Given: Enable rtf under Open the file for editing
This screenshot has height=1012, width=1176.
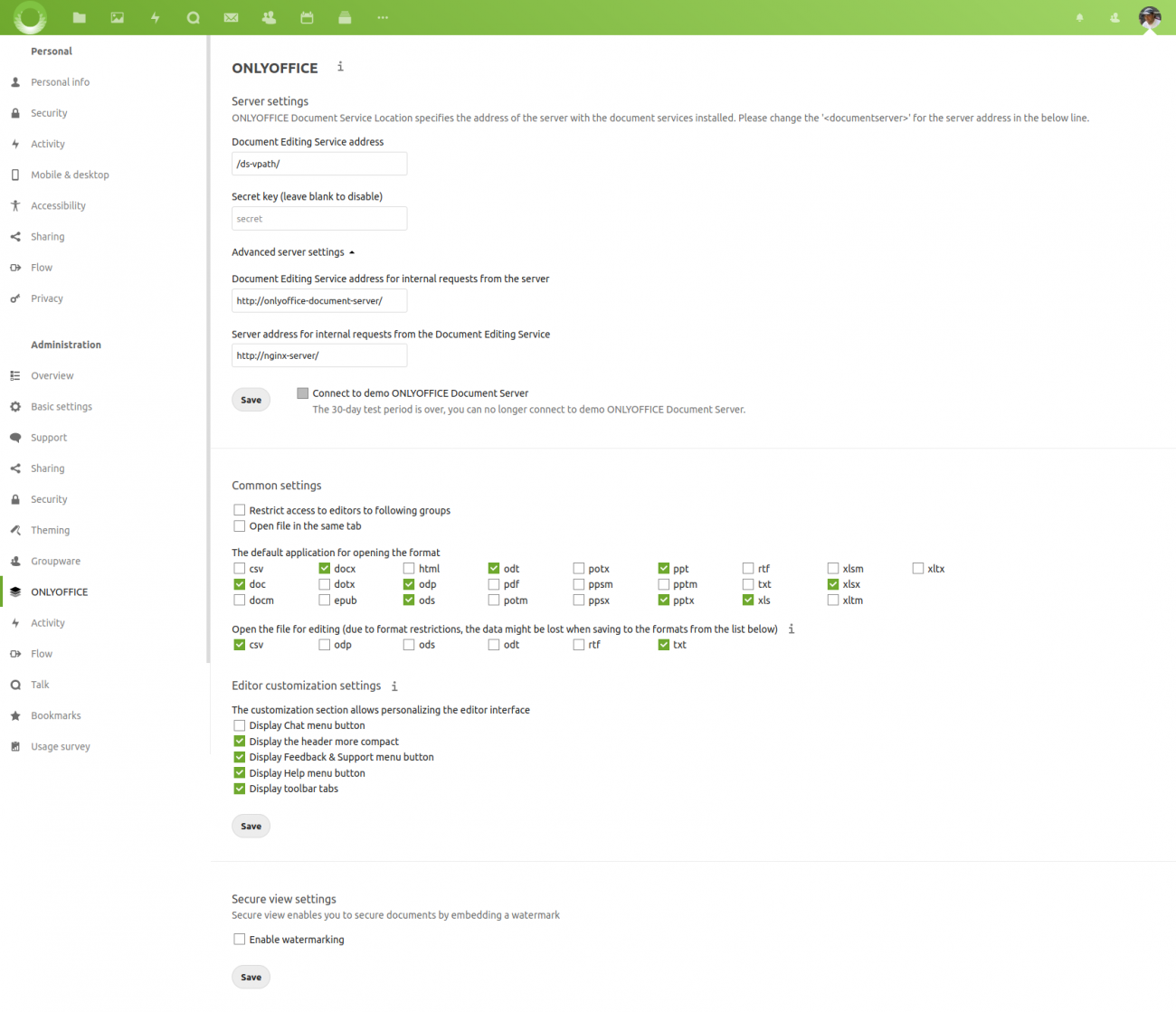Looking at the screenshot, I should pyautogui.click(x=579, y=645).
